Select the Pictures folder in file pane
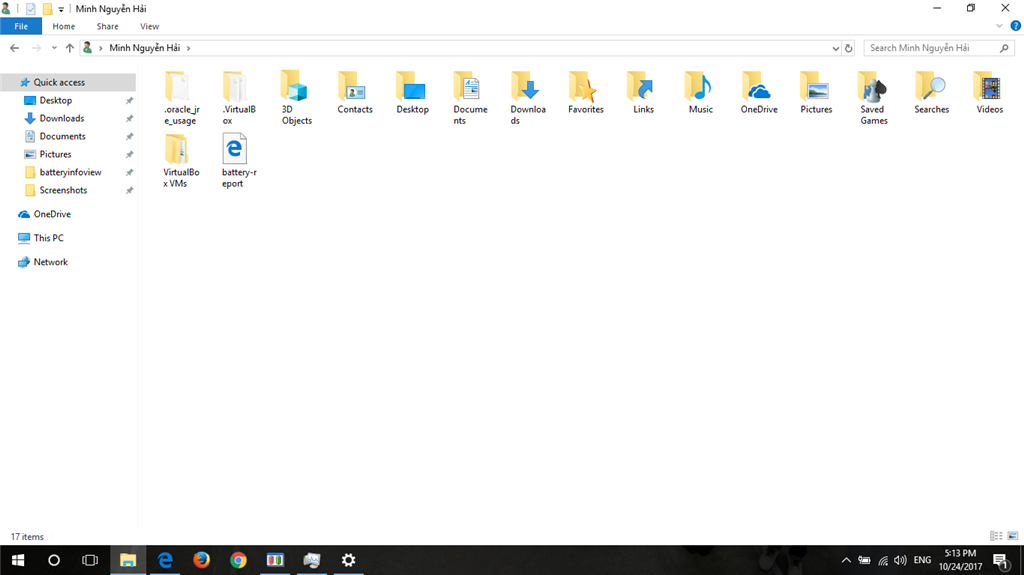 coord(816,93)
